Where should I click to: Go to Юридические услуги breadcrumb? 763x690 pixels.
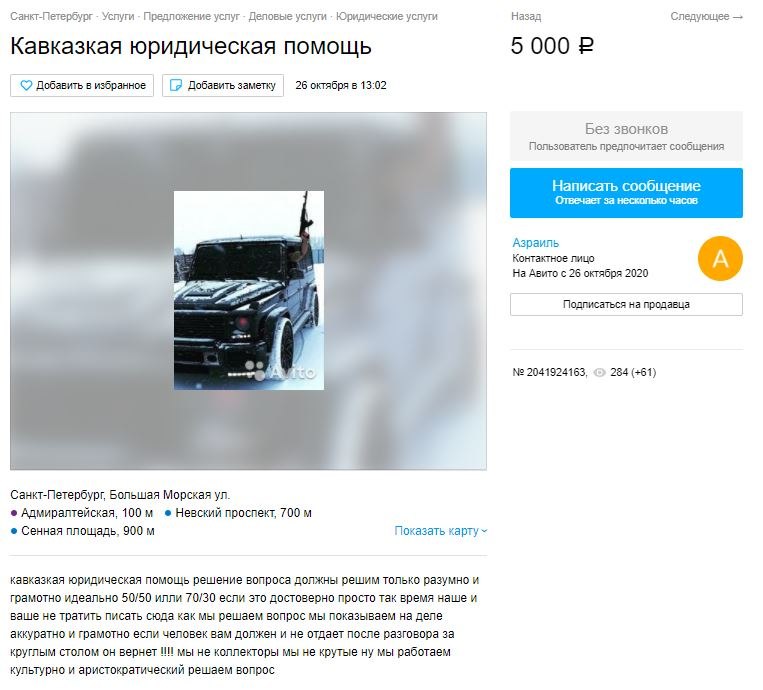click(x=386, y=17)
